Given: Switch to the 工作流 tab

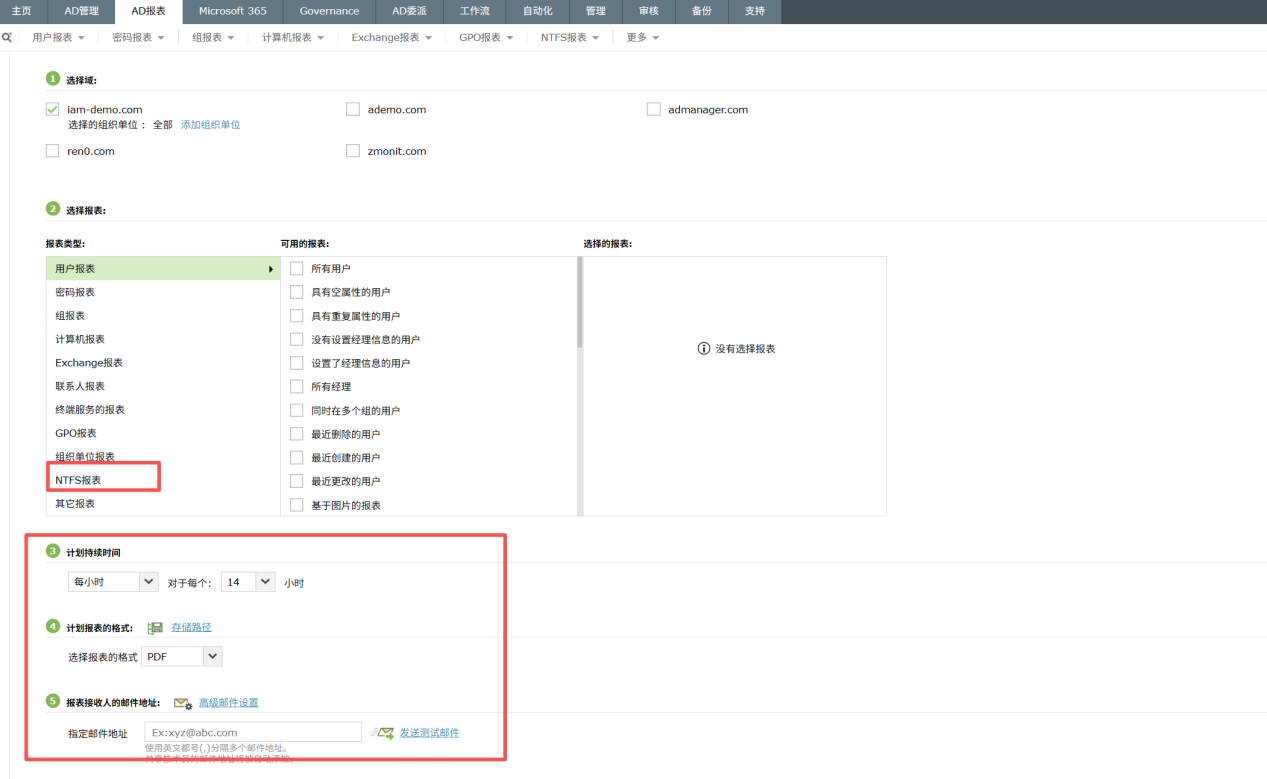Looking at the screenshot, I should point(474,11).
